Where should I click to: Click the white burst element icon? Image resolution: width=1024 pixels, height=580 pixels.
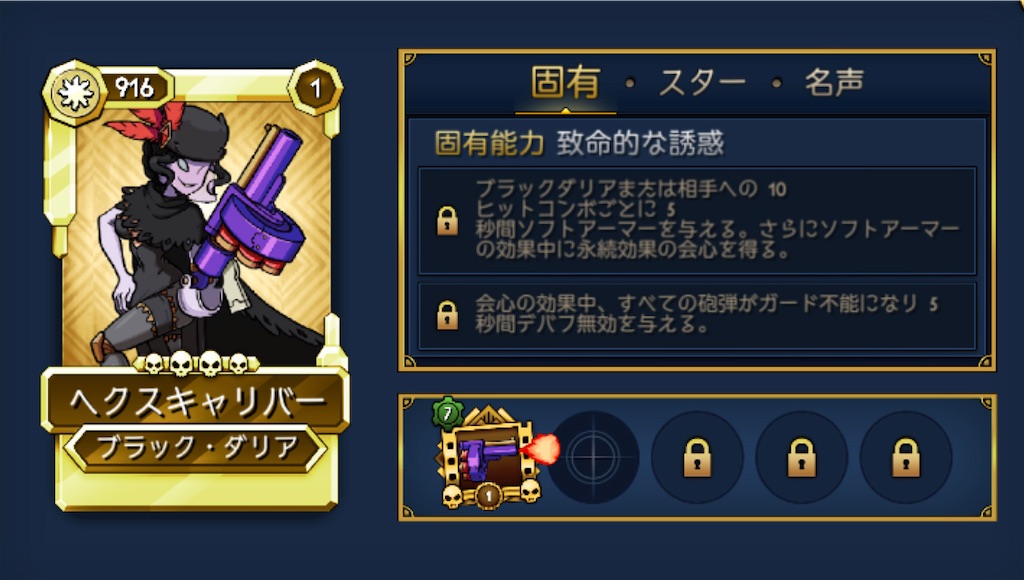click(x=75, y=93)
